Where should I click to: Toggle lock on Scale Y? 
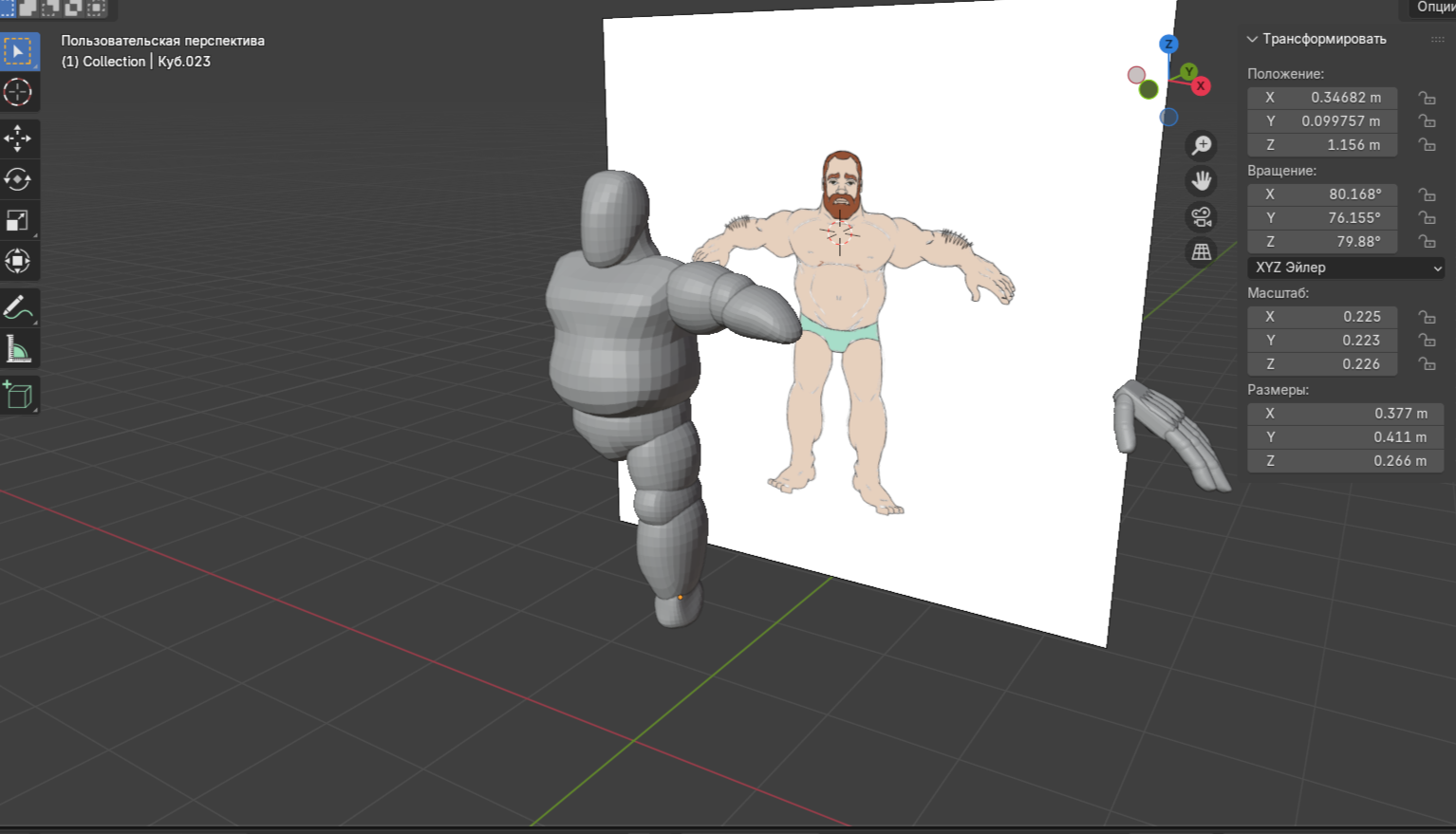coord(1426,341)
